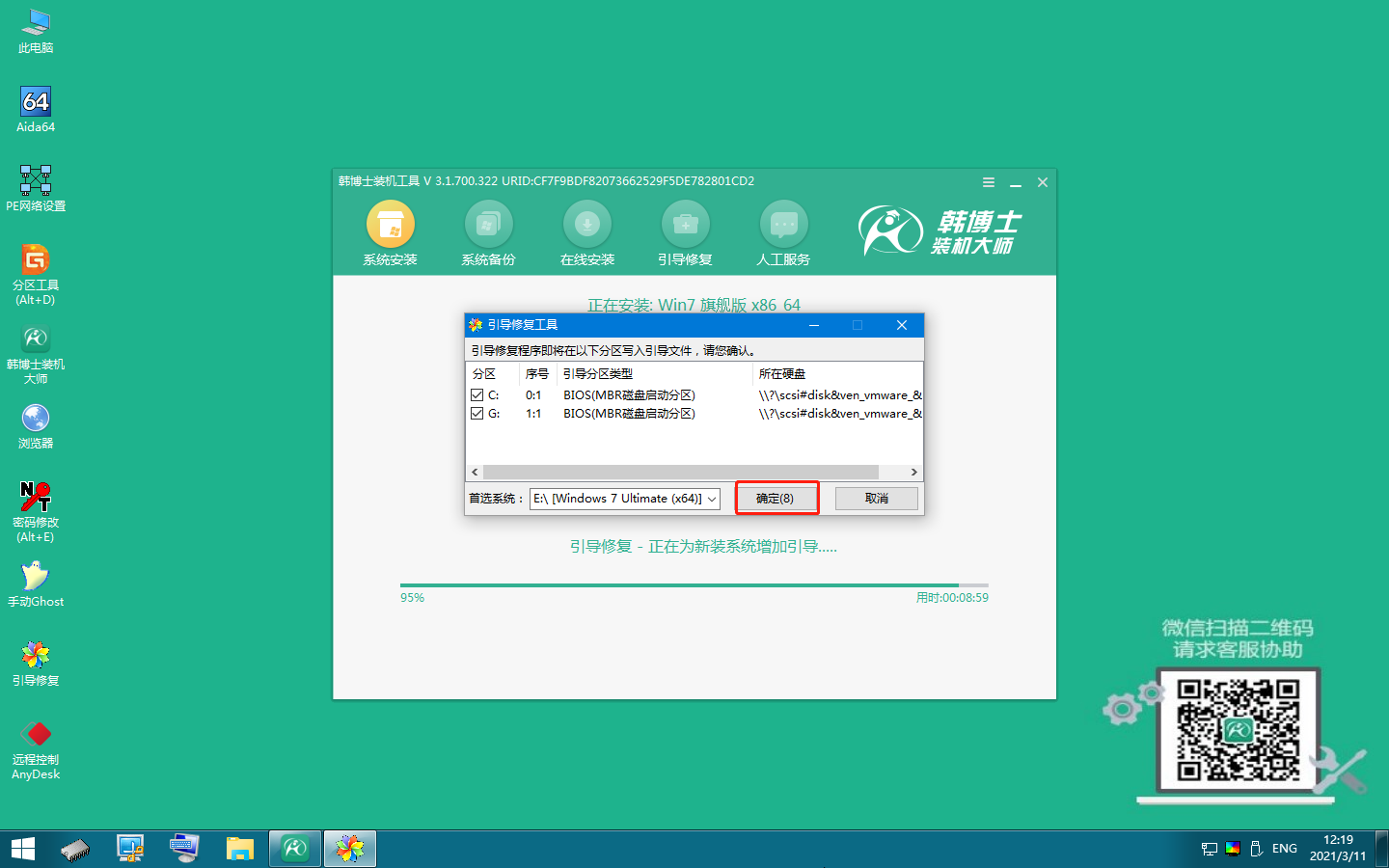
Task: Open the 系统备份 function
Action: point(488,231)
